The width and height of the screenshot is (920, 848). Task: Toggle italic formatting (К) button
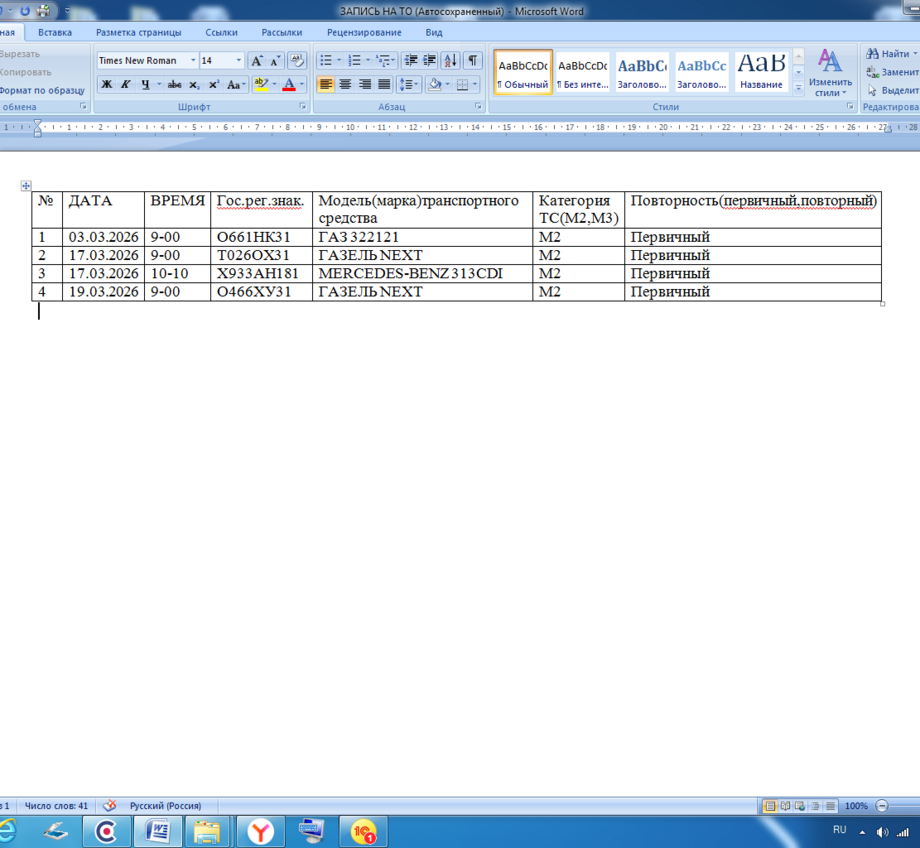click(x=126, y=85)
